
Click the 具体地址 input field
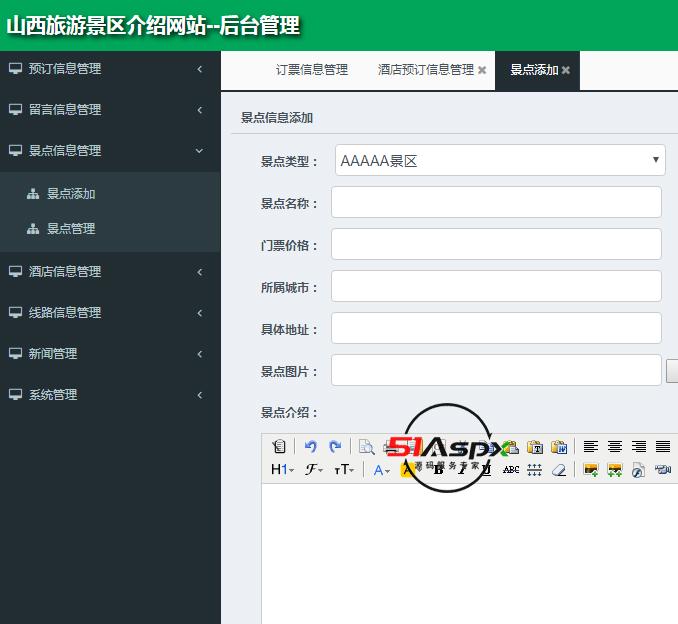(x=496, y=328)
